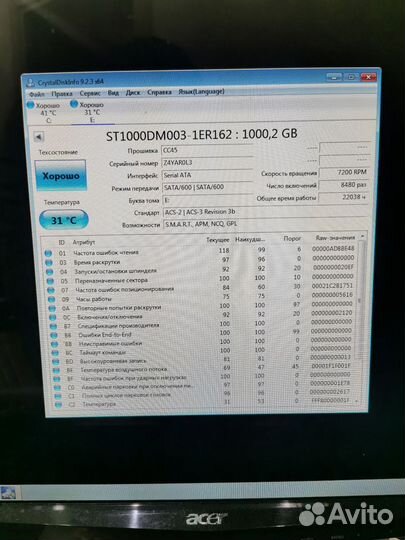Viewport: 405px width, 540px height.
Task: Go to previous disk with left arrow button
Action: point(38,137)
